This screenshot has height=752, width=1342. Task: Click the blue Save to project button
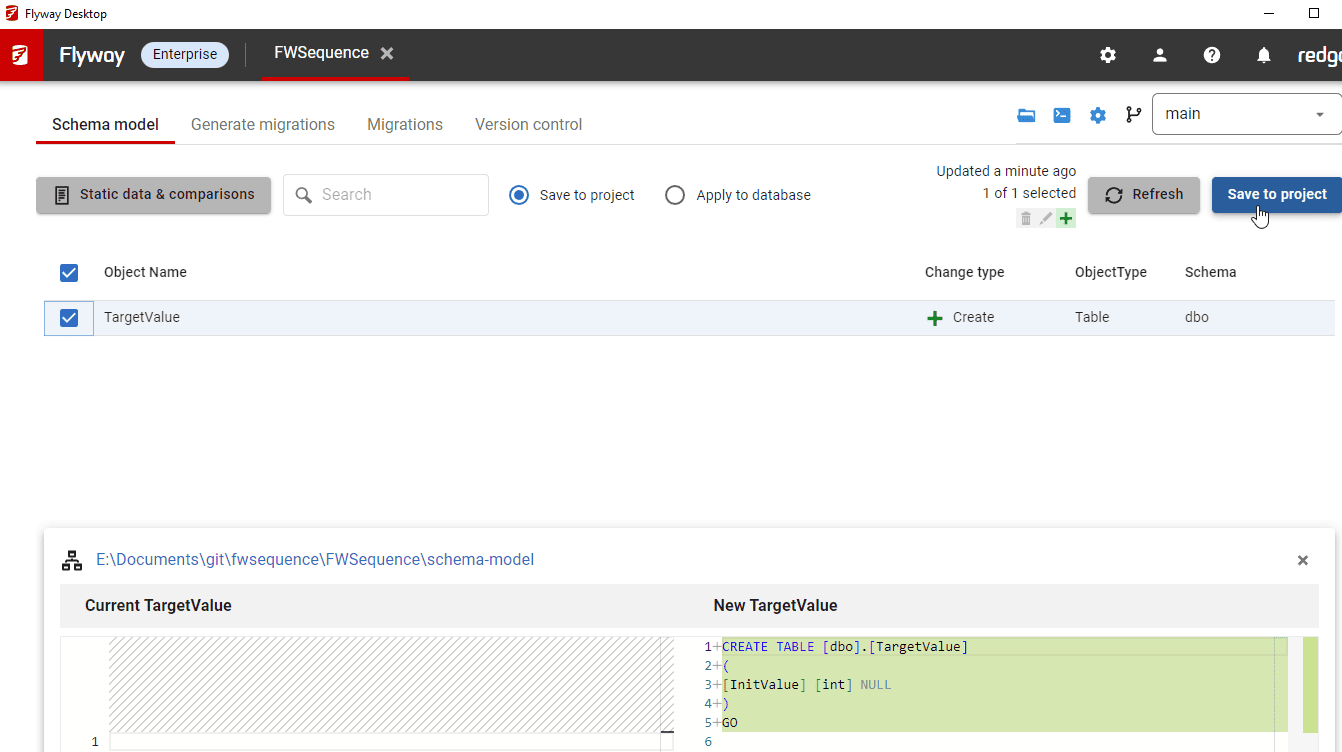(1277, 195)
